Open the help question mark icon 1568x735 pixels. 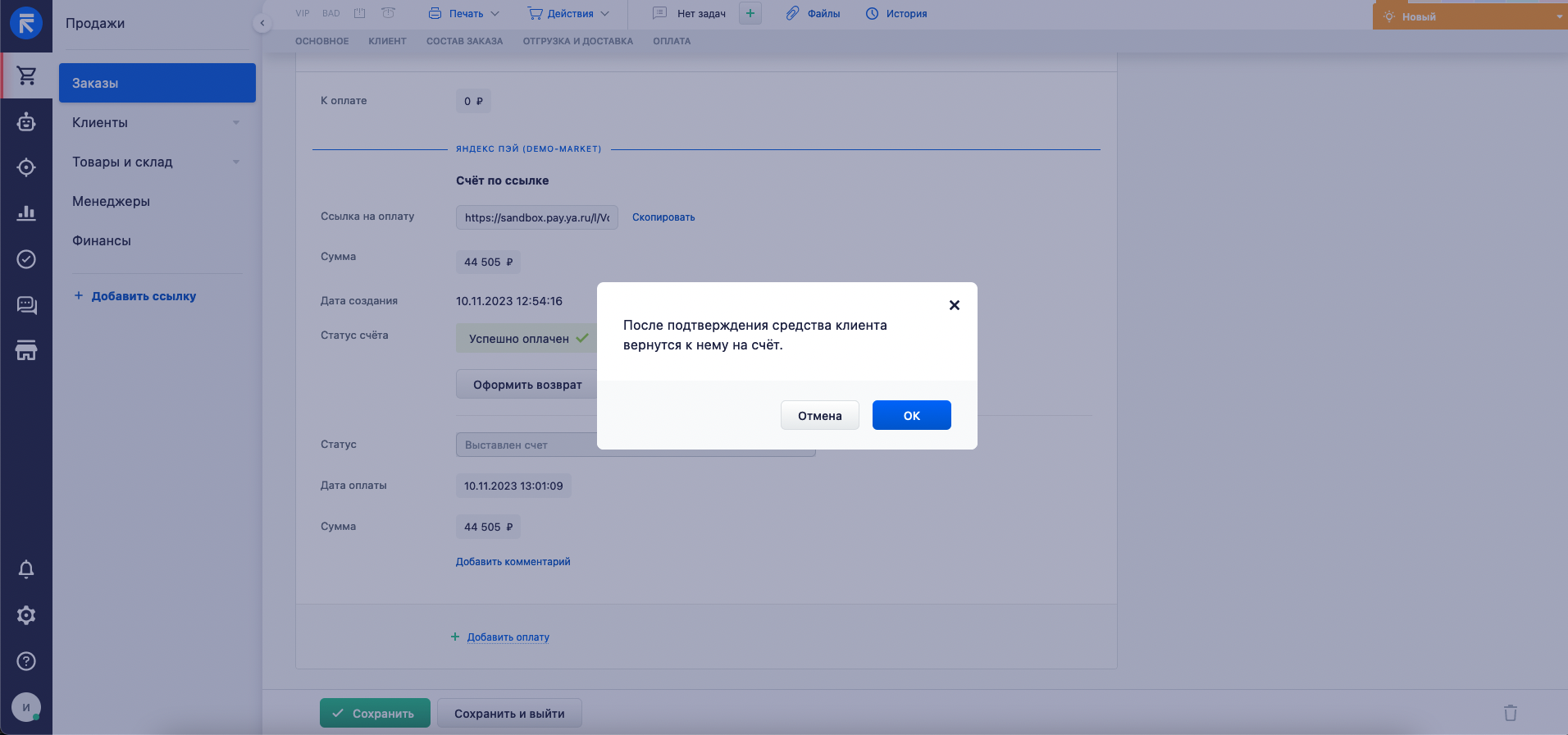click(x=26, y=661)
